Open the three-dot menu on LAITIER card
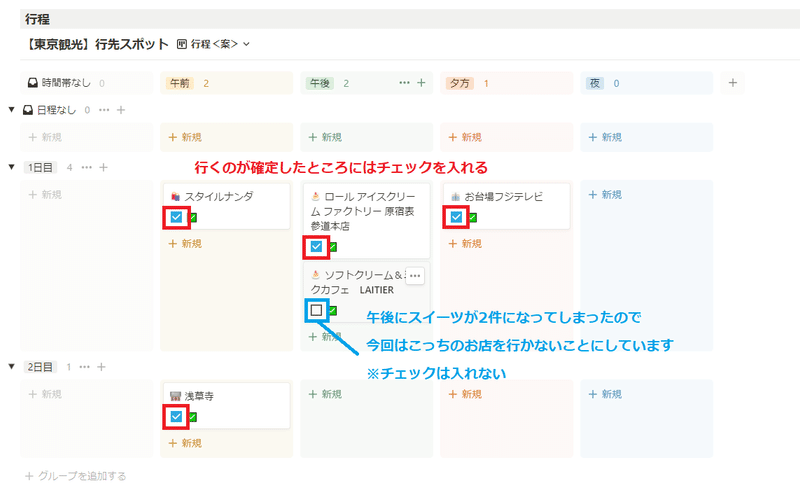 click(415, 276)
